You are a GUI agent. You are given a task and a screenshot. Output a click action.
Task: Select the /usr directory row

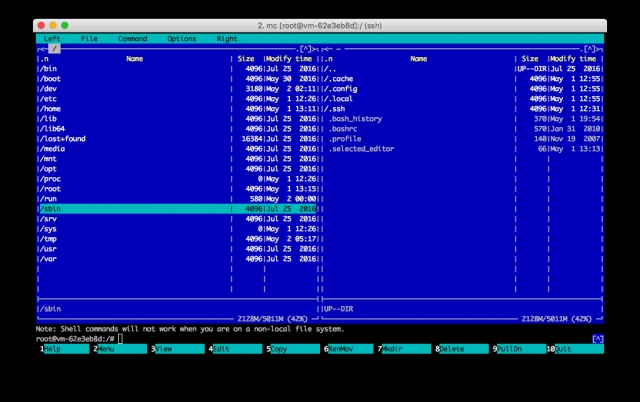(178, 249)
